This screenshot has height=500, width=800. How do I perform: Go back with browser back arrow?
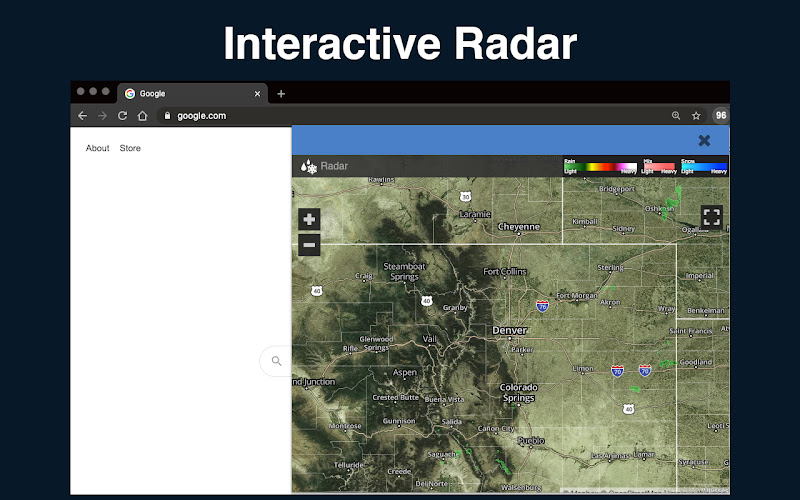coord(83,116)
